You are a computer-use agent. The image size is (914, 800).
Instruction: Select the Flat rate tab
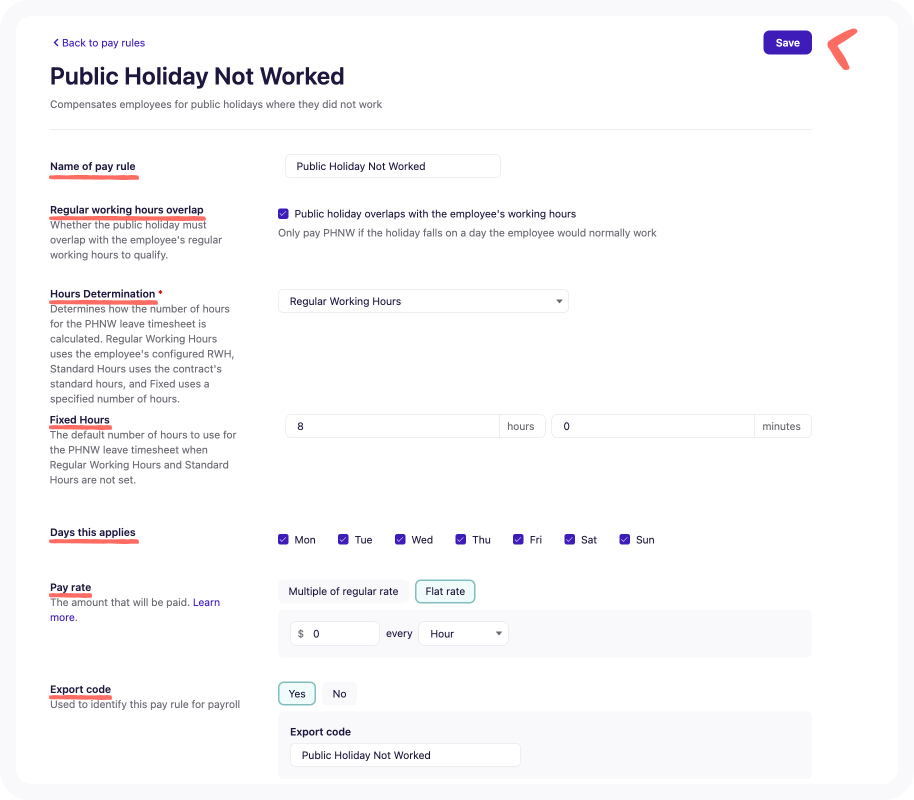click(x=445, y=591)
